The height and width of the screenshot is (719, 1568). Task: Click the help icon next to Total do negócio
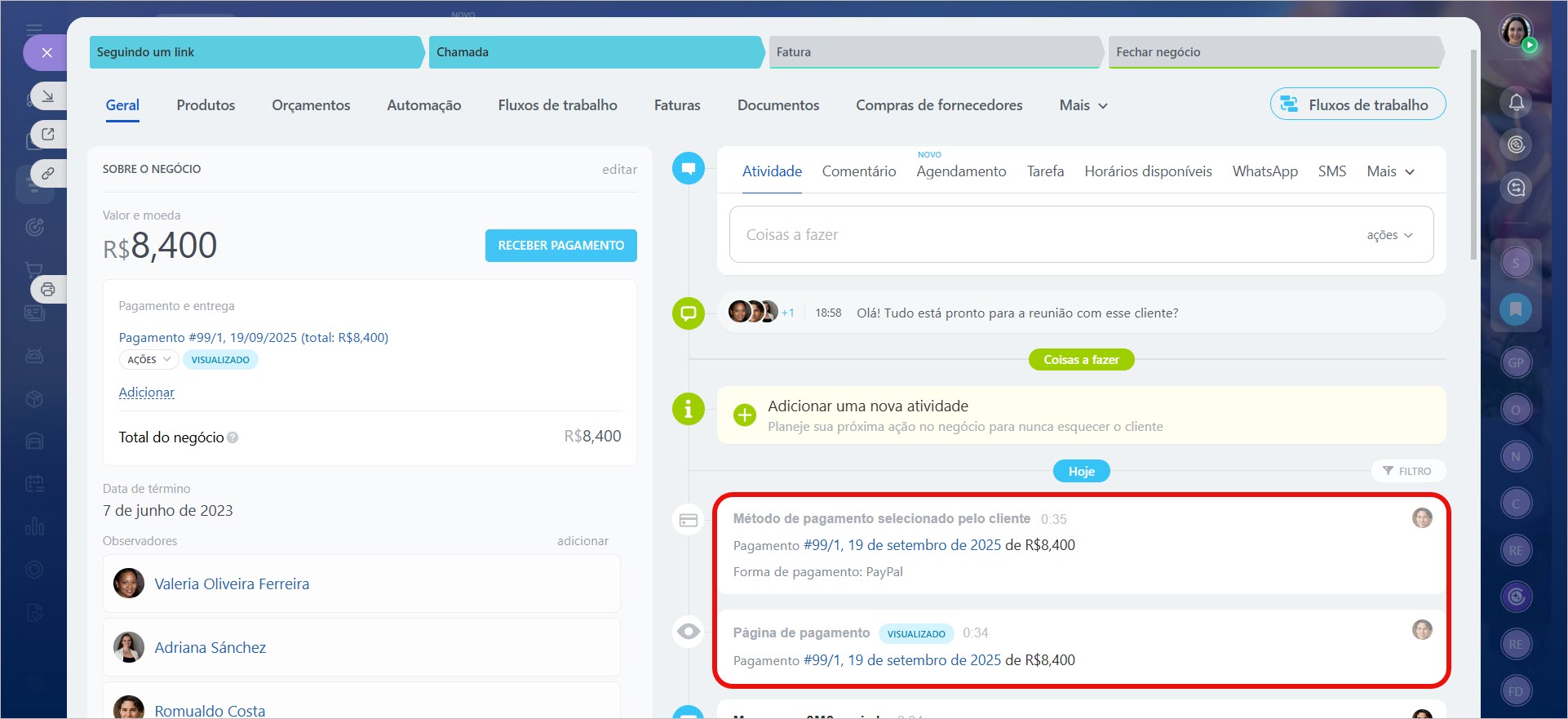coord(233,437)
